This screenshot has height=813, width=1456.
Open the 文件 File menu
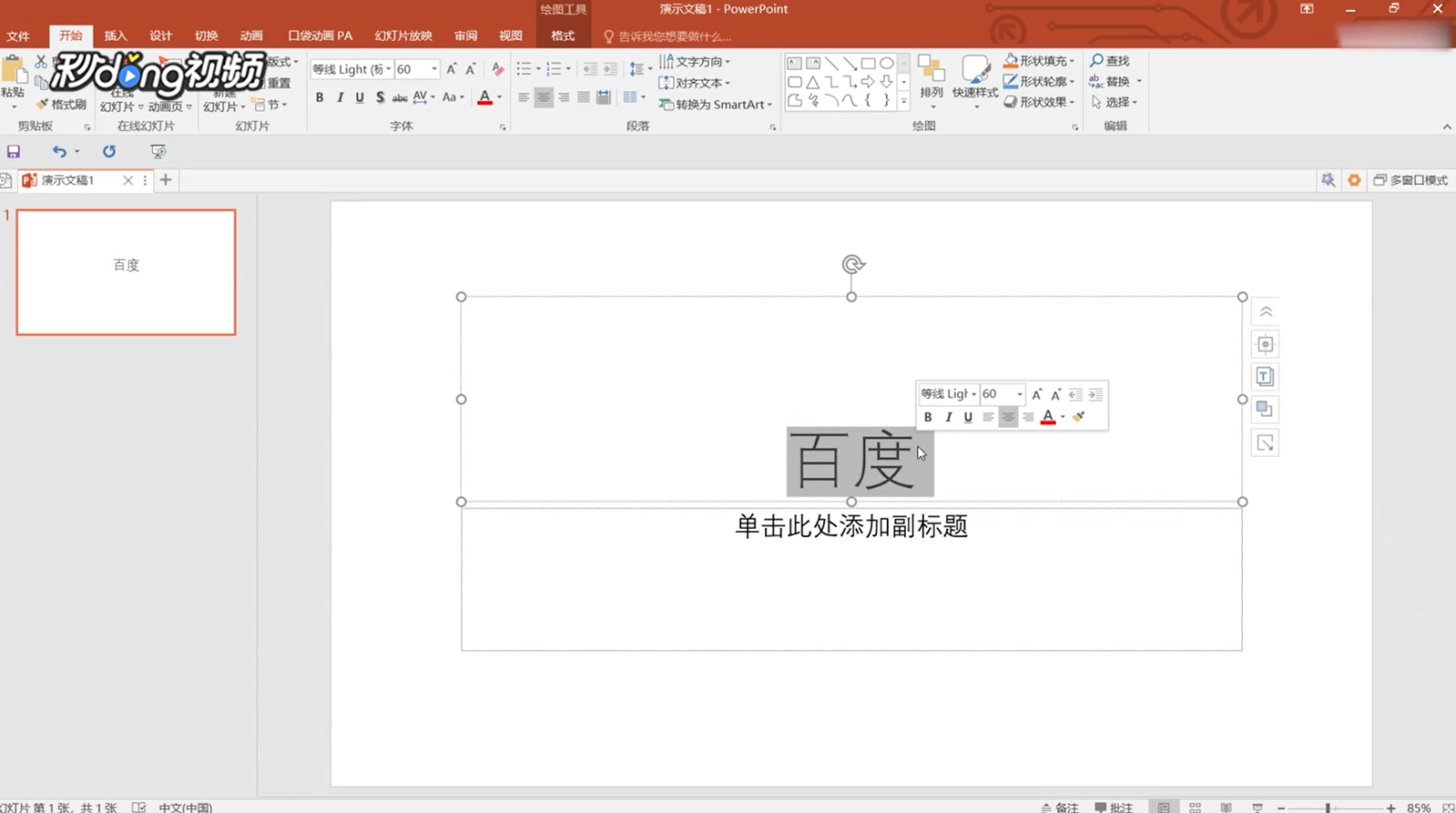(18, 36)
